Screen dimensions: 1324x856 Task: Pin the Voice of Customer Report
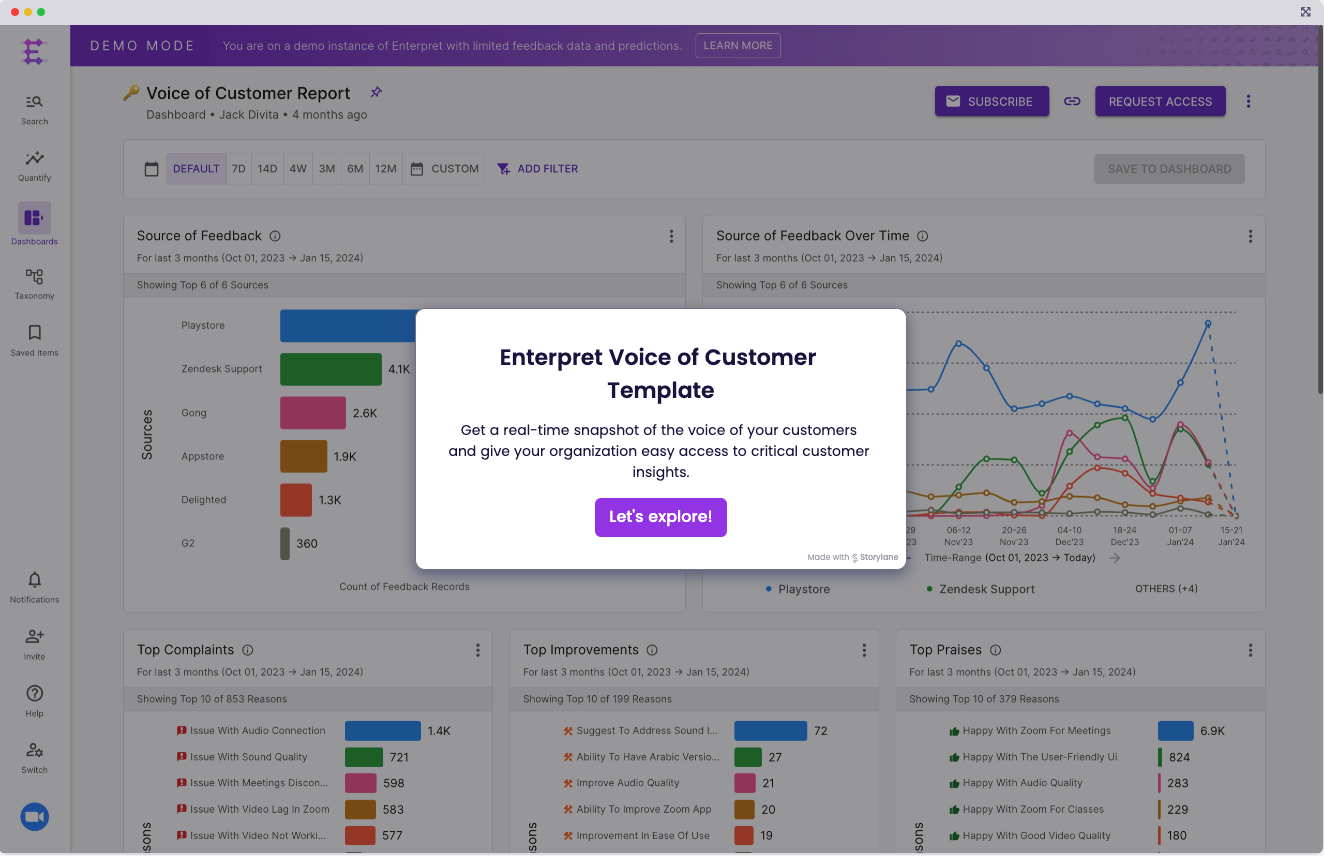tap(376, 92)
